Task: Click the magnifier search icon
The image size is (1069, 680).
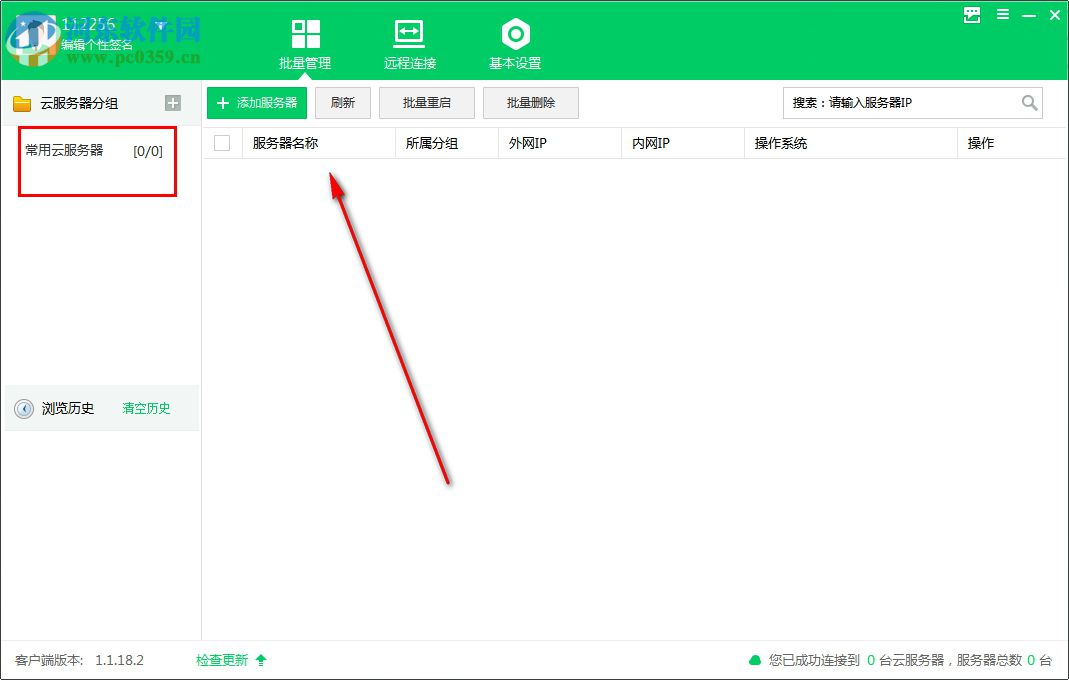Action: click(1029, 103)
